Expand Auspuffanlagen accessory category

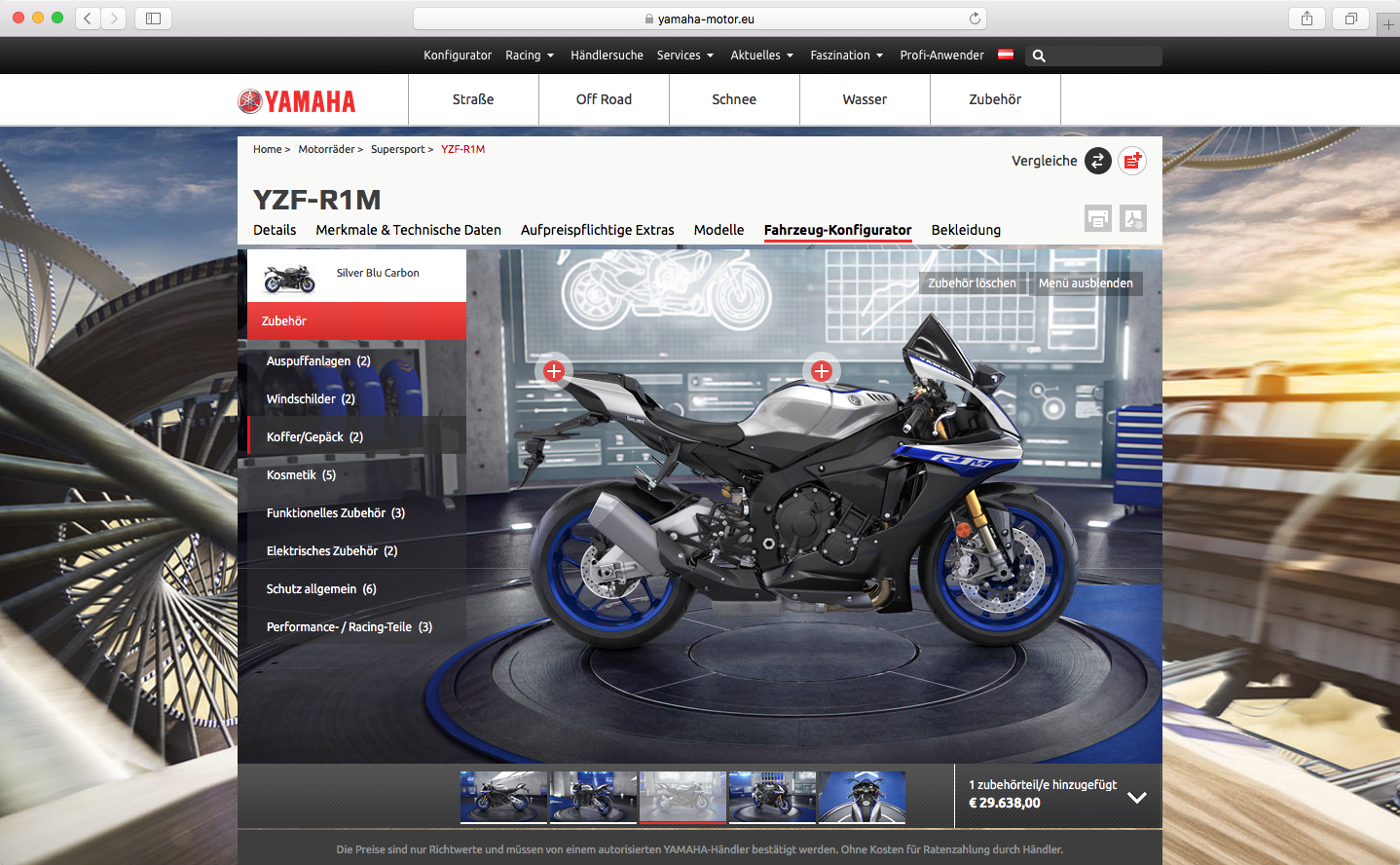point(356,360)
